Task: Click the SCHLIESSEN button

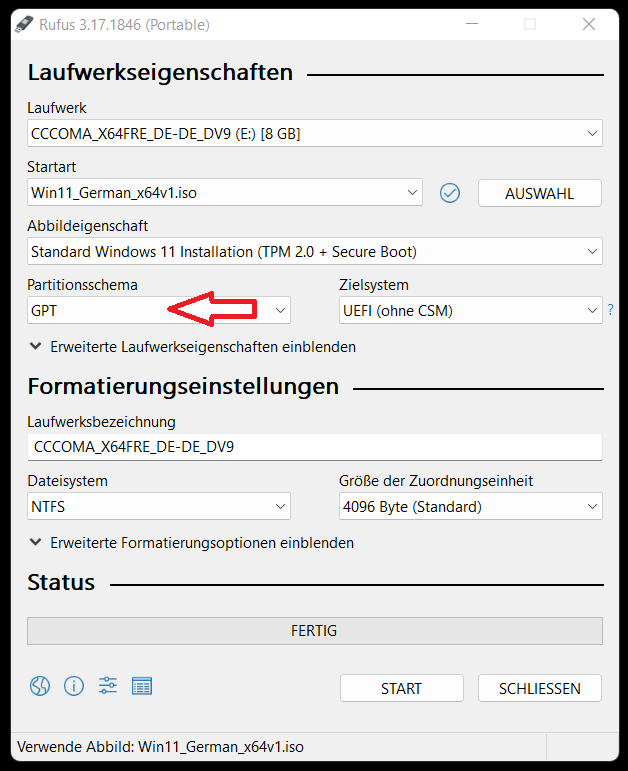Action: tap(539, 688)
